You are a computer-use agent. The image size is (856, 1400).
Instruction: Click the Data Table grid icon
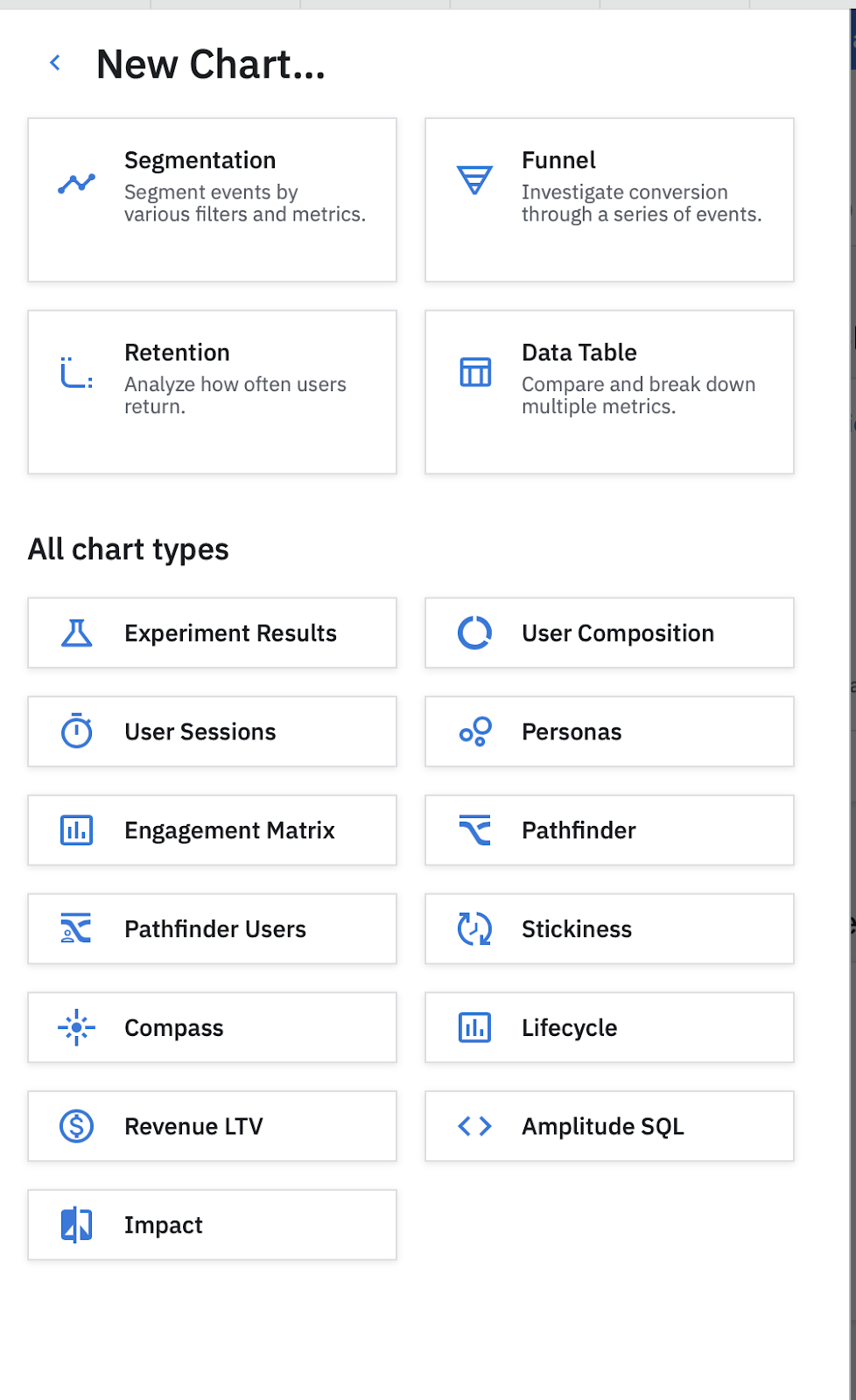(x=475, y=373)
